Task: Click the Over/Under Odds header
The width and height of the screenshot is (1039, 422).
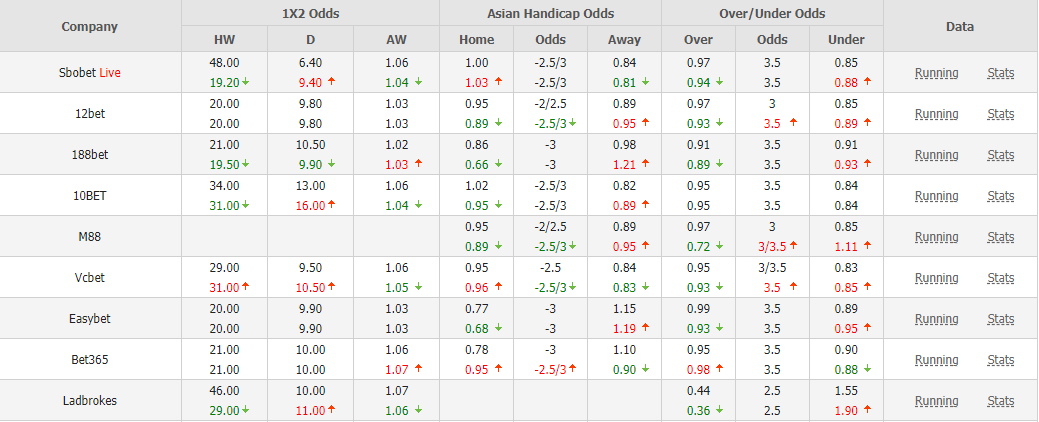Action: pos(772,13)
